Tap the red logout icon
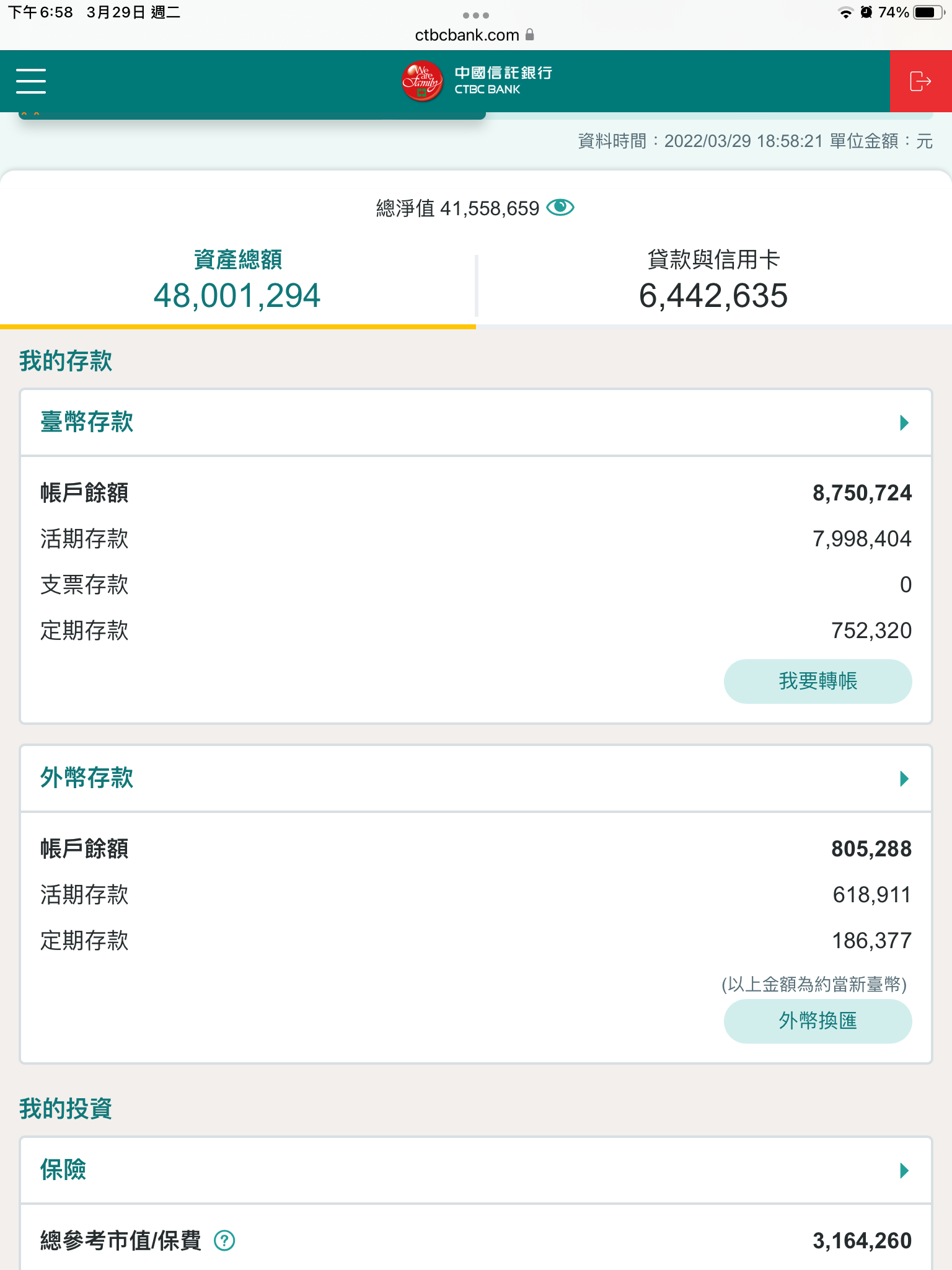Screen dimensions: 952x1270 coord(920,81)
